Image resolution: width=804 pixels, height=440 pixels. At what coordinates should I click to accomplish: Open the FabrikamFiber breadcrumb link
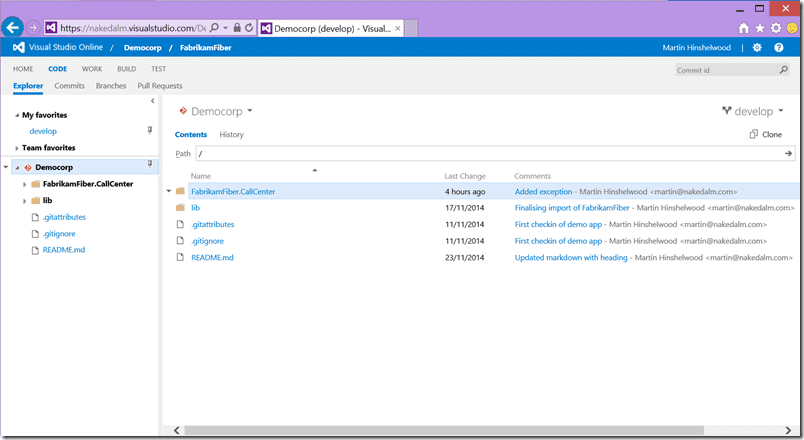205,48
